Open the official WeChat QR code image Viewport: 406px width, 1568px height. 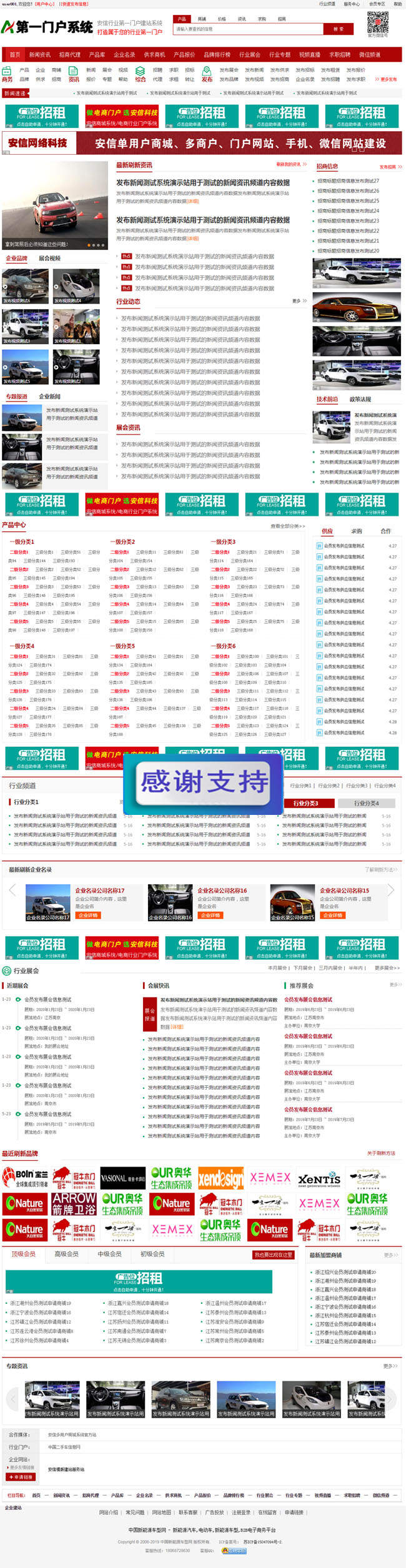377,22
